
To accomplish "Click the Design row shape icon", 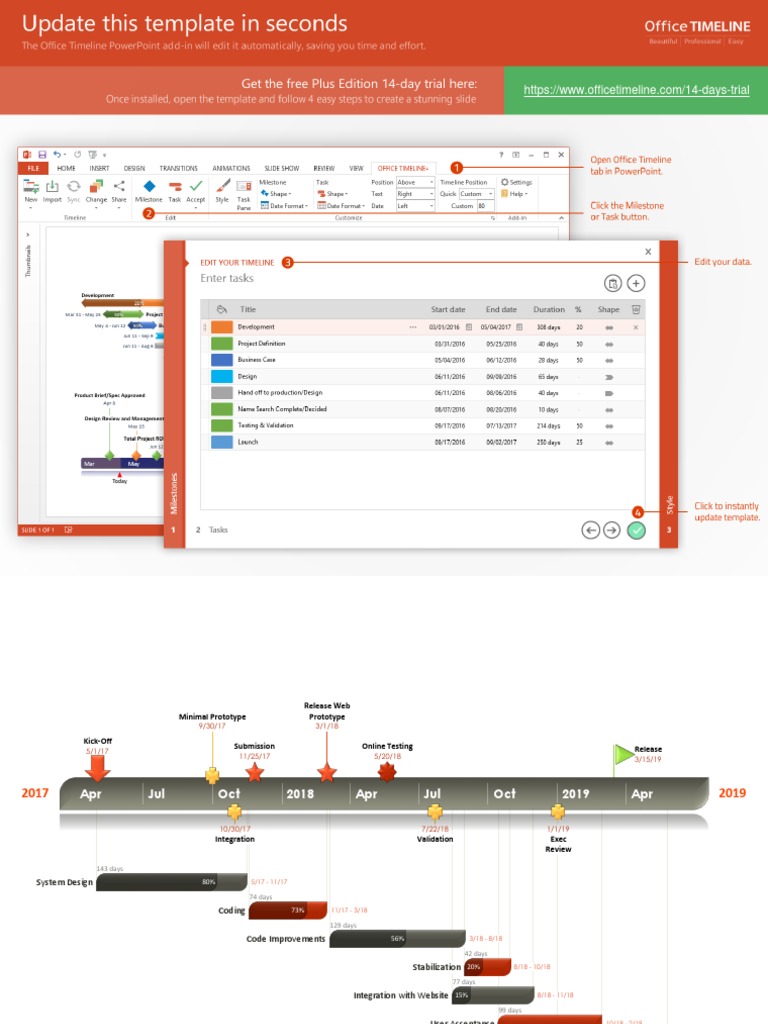I will point(609,377).
